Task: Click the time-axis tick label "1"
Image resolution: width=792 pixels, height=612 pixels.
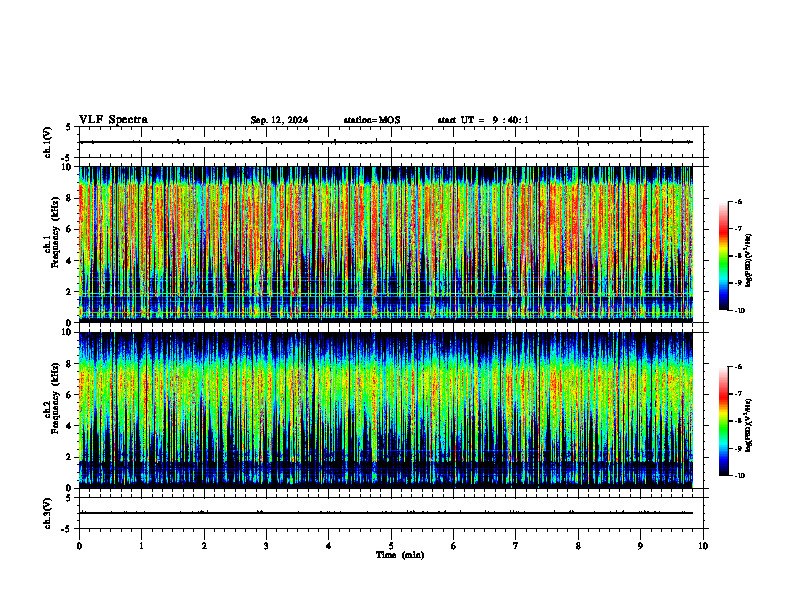Action: coord(141,546)
